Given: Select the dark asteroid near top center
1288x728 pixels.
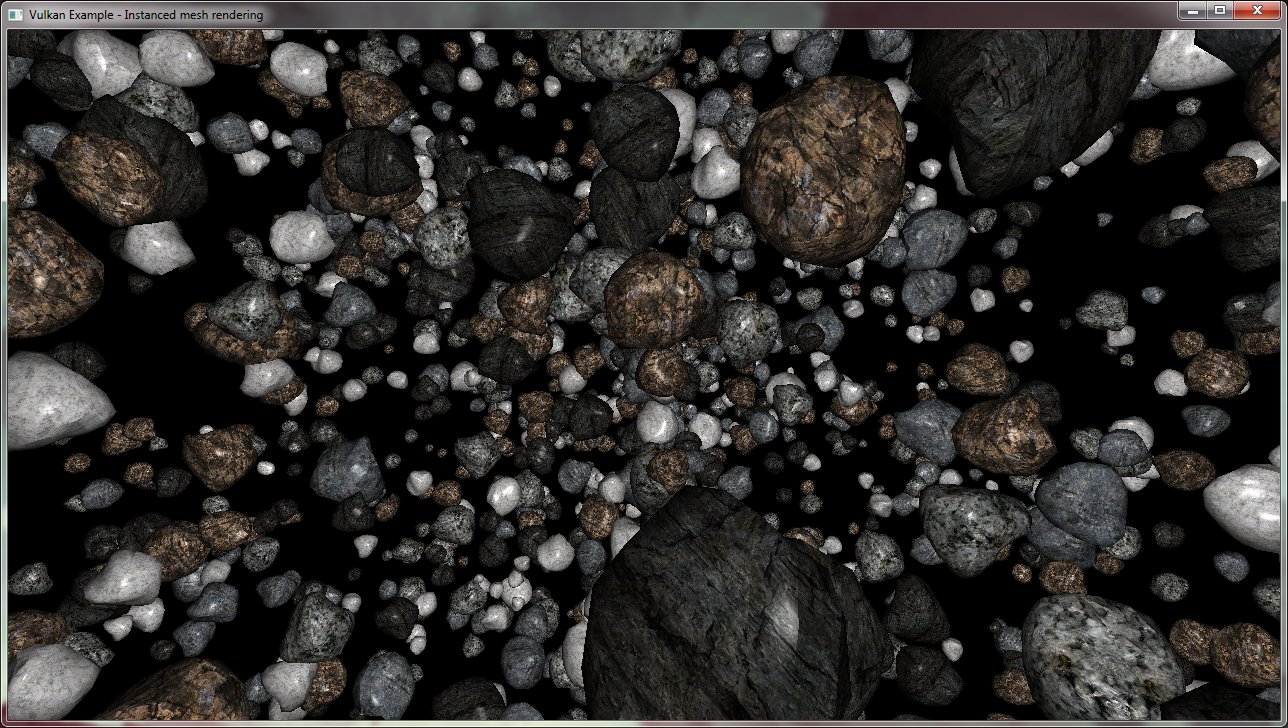Looking at the screenshot, I should point(634,130).
